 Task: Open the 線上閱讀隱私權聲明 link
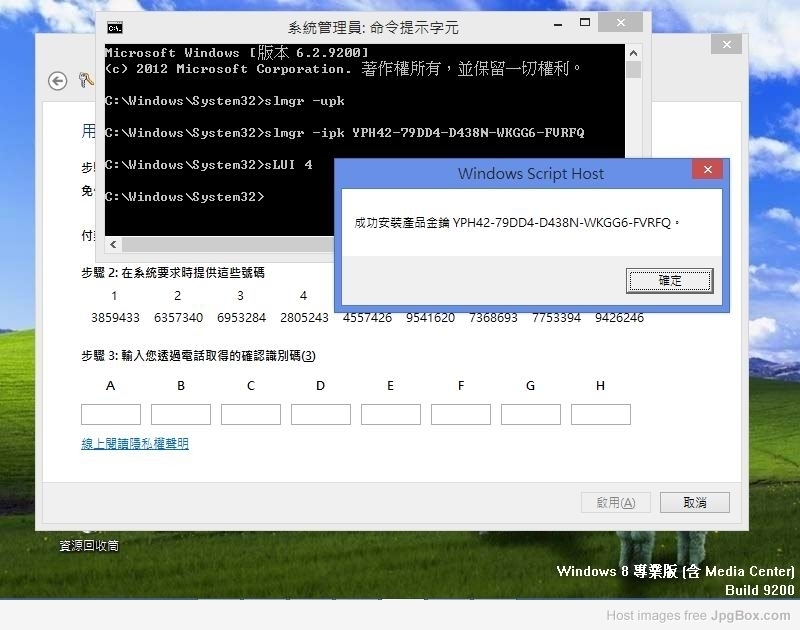pyautogui.click(x=135, y=443)
